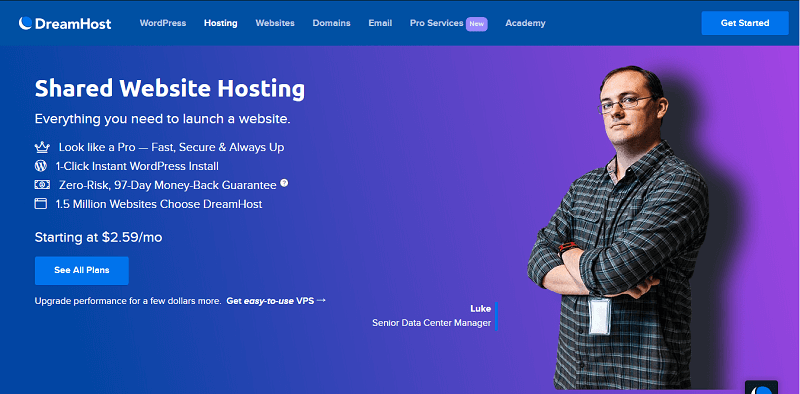Screen dimensions: 800x394
Task: Open the Email menu
Action: pos(380,23)
